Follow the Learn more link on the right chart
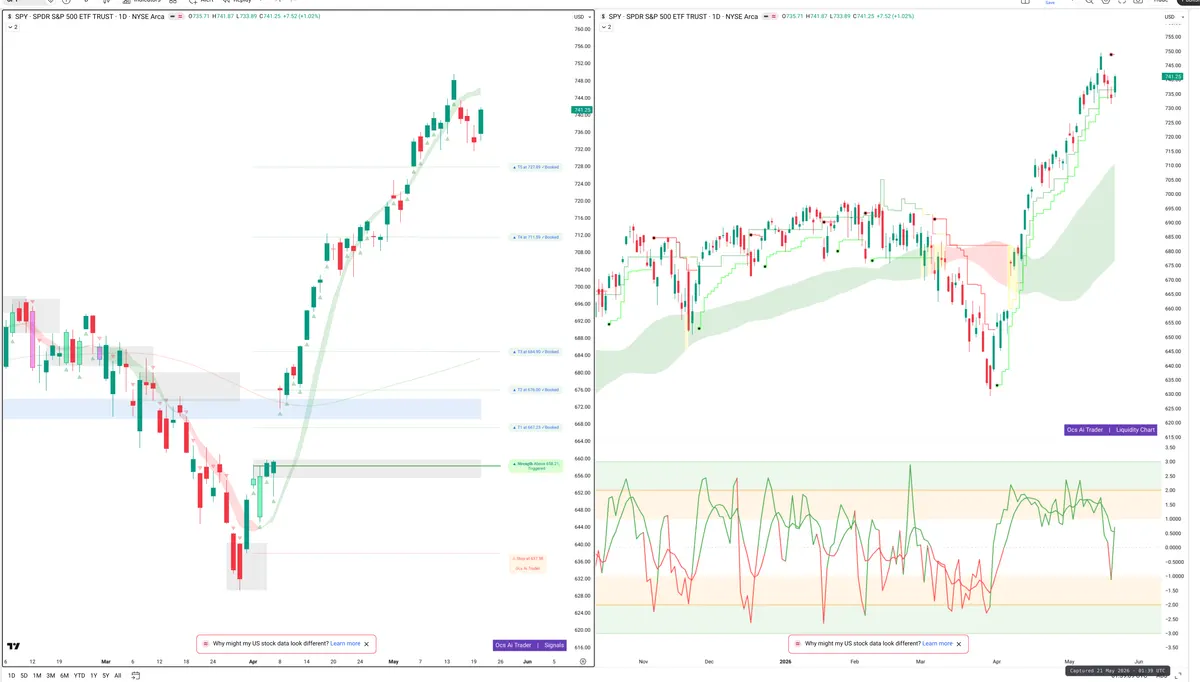 tap(937, 644)
